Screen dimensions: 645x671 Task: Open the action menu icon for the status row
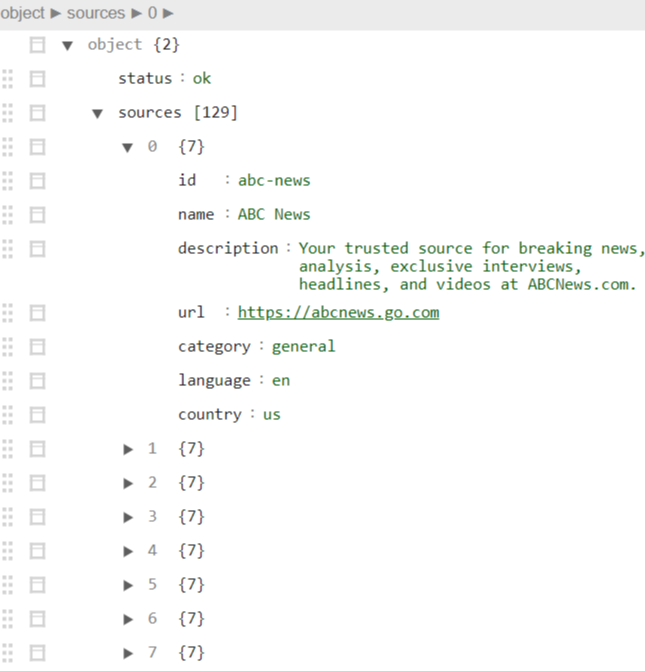[37, 79]
